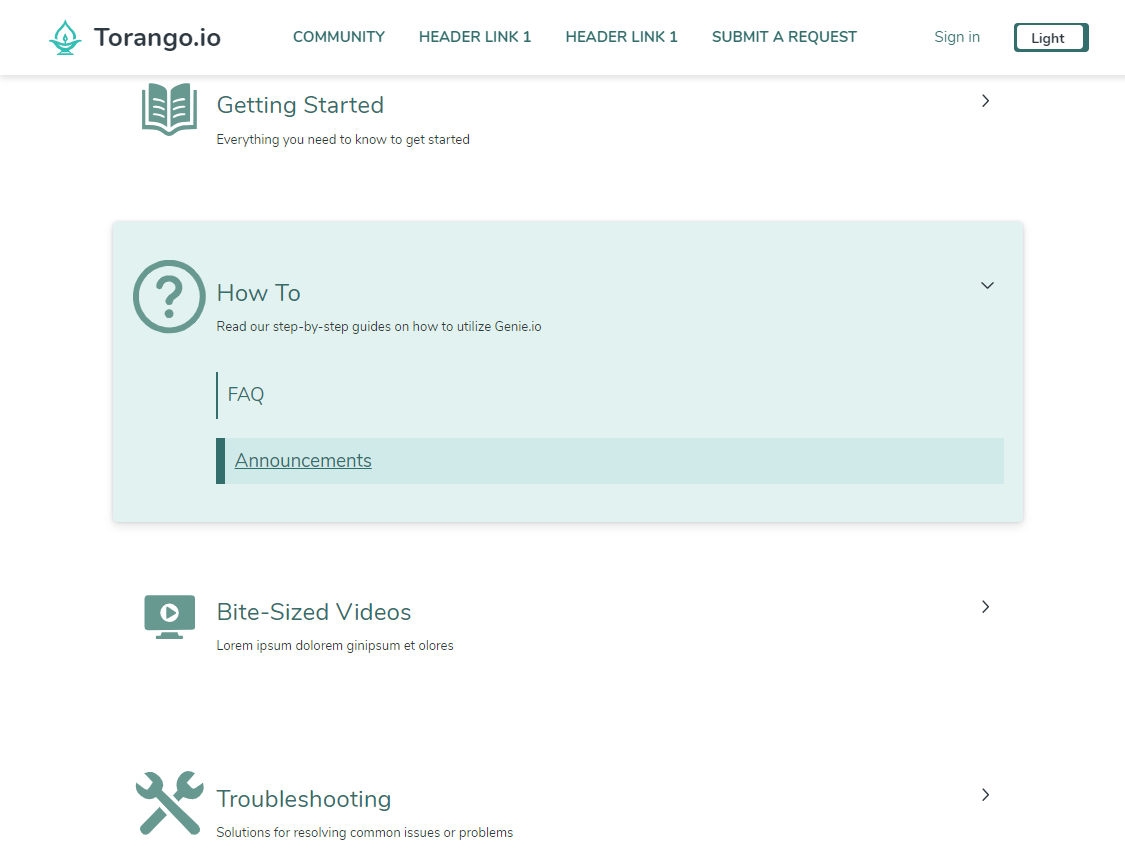Expand the Troubleshooting section chevron

click(985, 795)
